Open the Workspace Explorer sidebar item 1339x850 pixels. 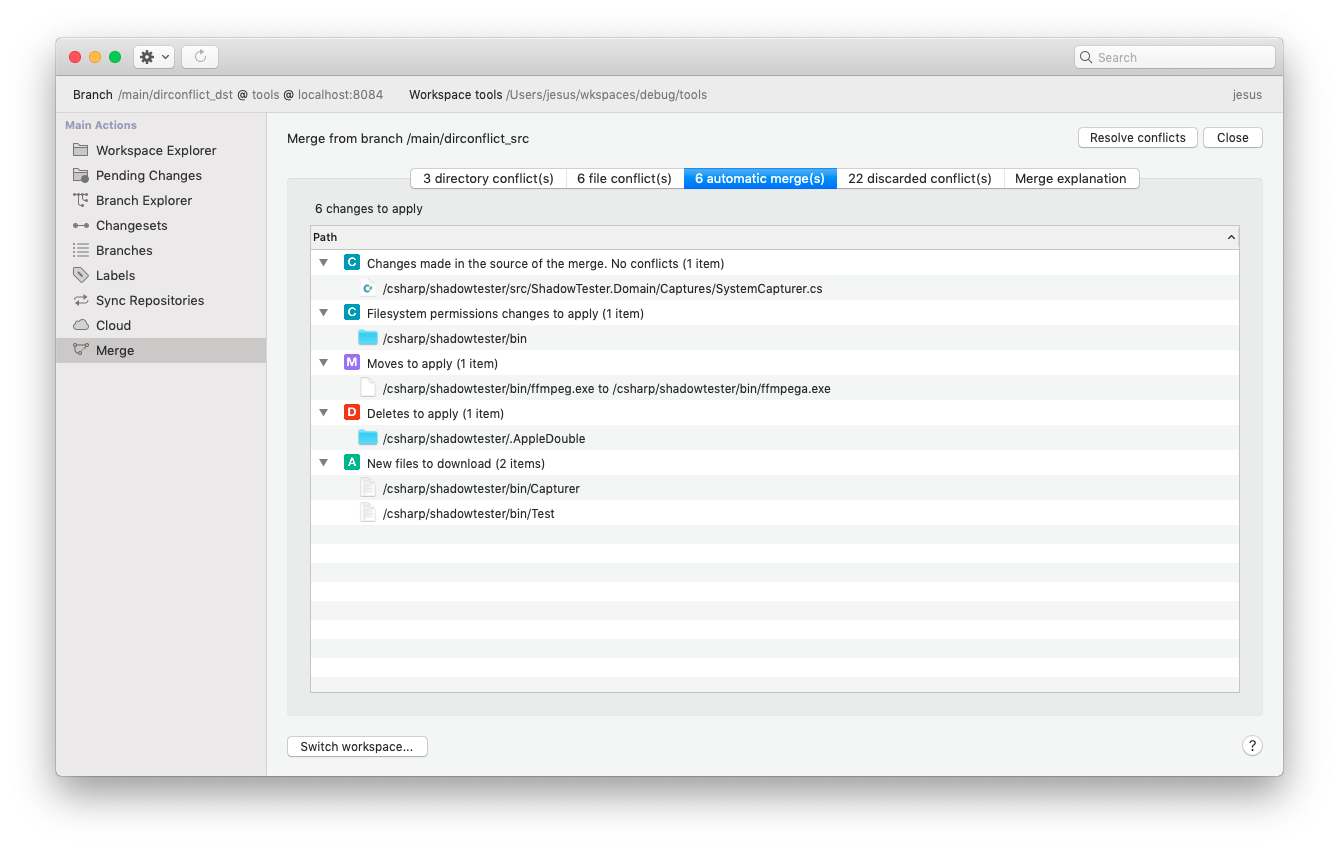pyautogui.click(x=155, y=150)
